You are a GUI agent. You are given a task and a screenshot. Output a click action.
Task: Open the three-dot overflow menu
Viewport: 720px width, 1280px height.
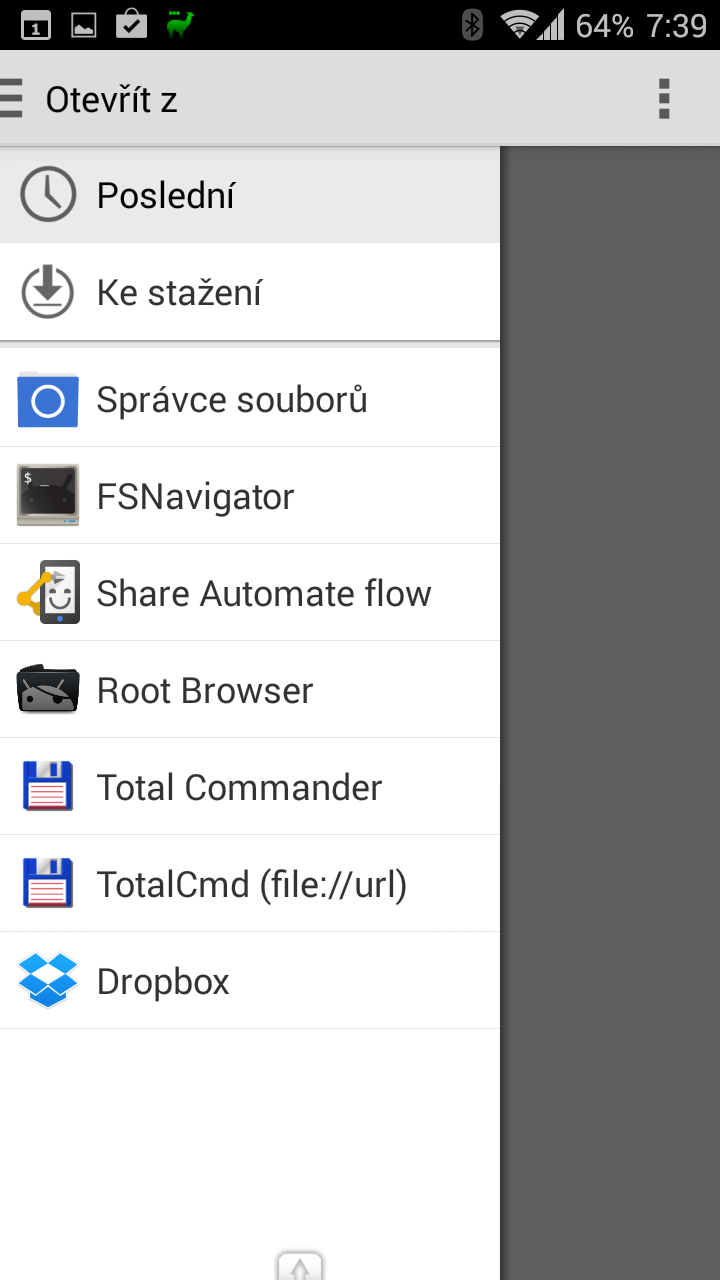pyautogui.click(x=664, y=99)
